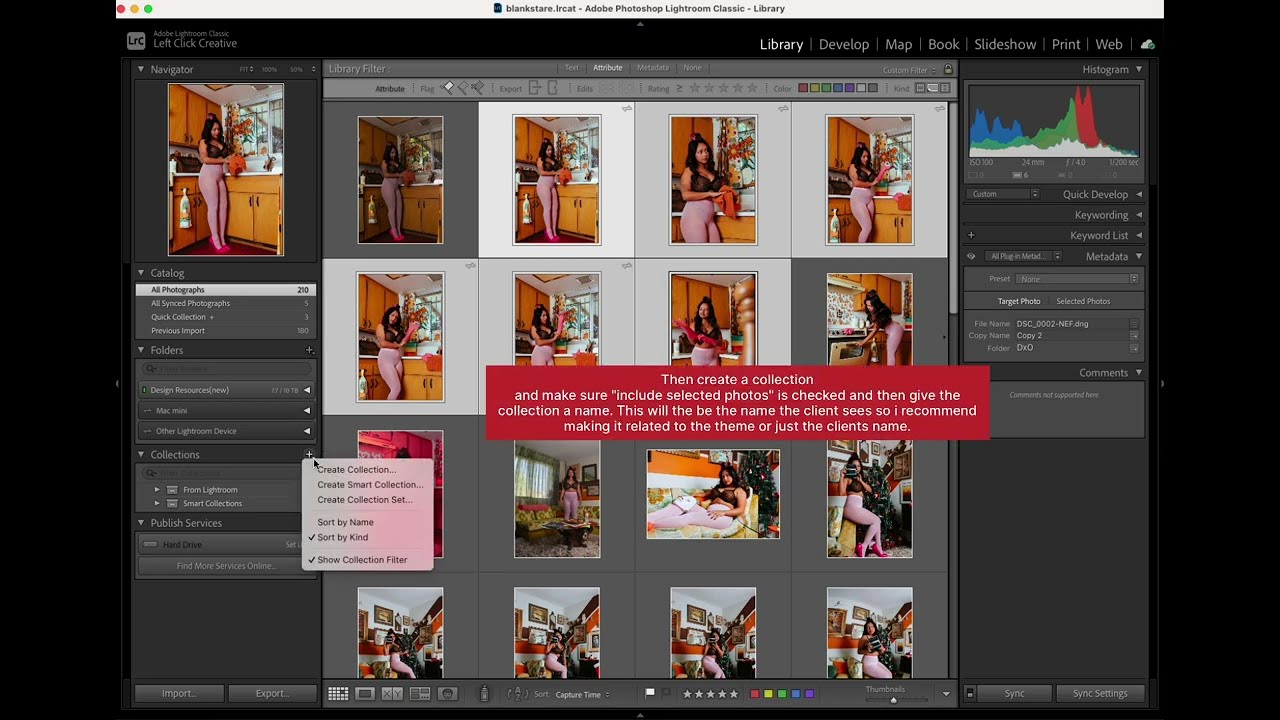Click the filter lock icon
Screen dimensions: 1280x720
click(948, 69)
